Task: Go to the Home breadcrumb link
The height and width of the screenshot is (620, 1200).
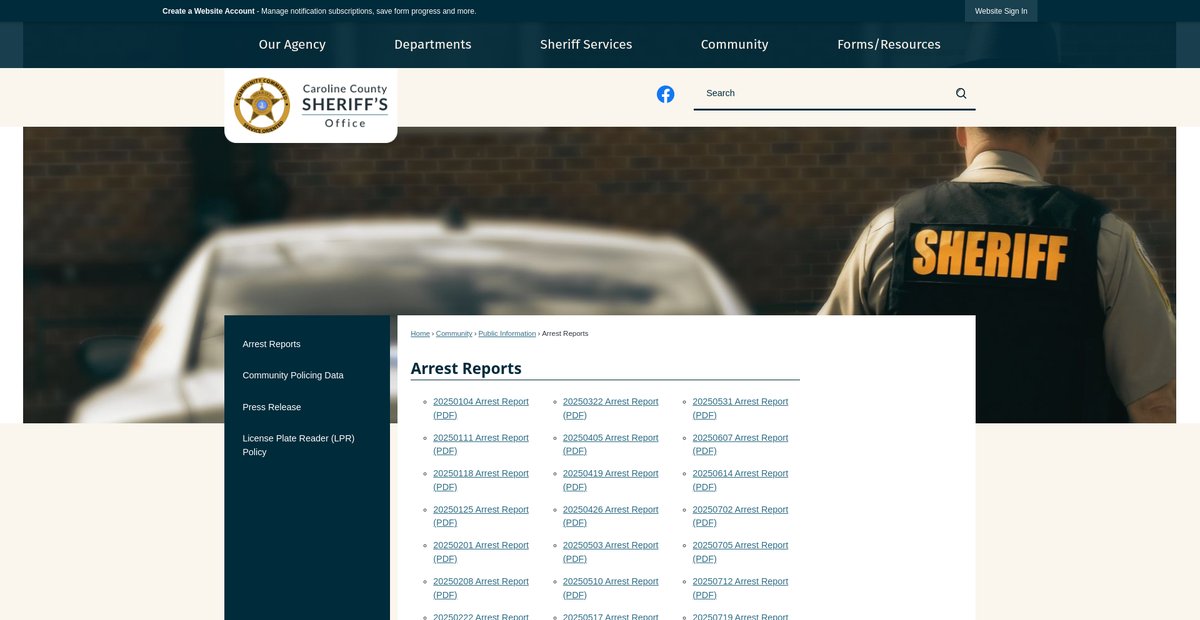Action: coord(420,333)
